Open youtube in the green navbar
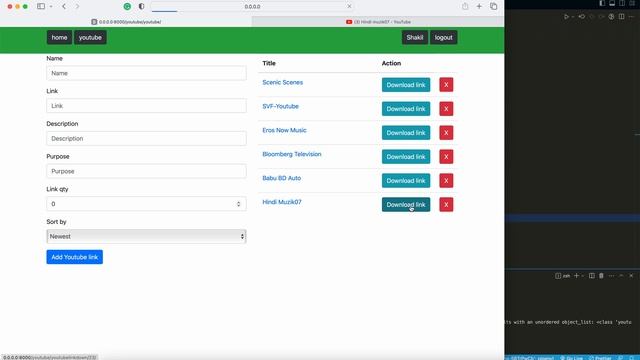Screen dimensions: 640x360 (90, 37)
